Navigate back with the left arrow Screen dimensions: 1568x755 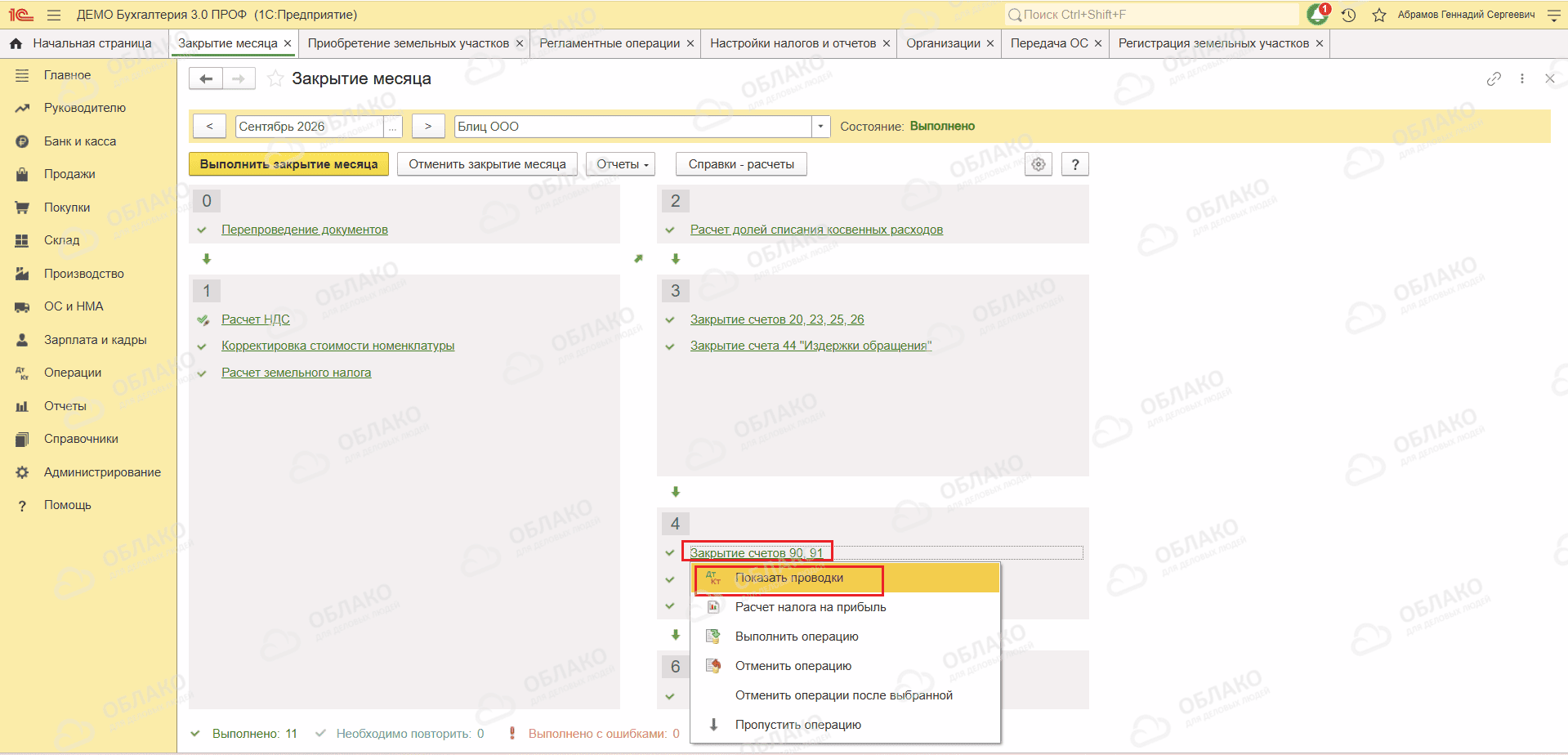pos(206,78)
